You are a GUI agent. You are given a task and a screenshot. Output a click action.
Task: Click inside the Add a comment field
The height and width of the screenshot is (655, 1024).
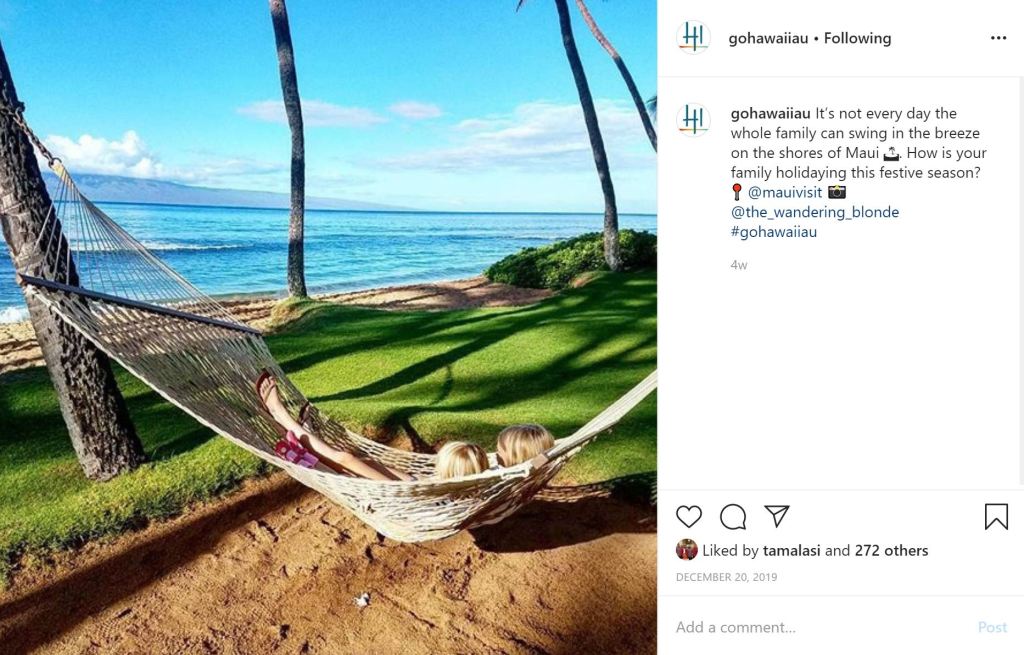point(823,627)
